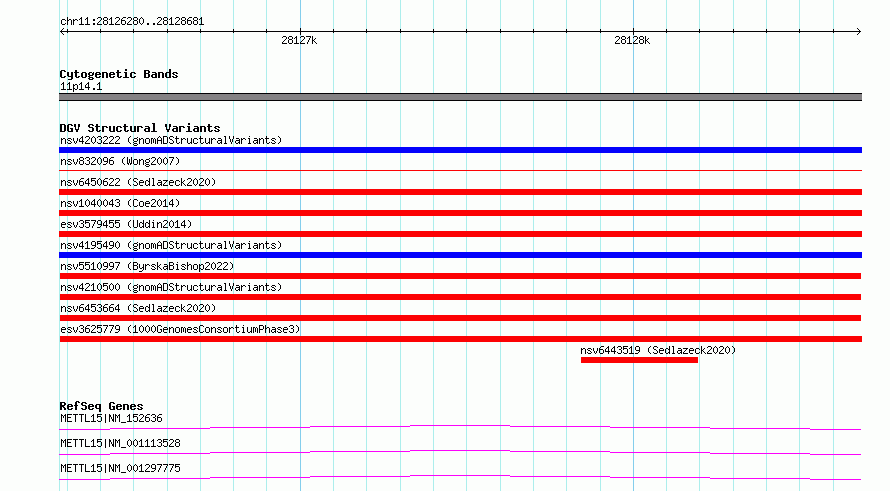Open variant nsv6450622 (Sedlazeck2020) label
Screen dimensions: 890x491
tap(138, 182)
